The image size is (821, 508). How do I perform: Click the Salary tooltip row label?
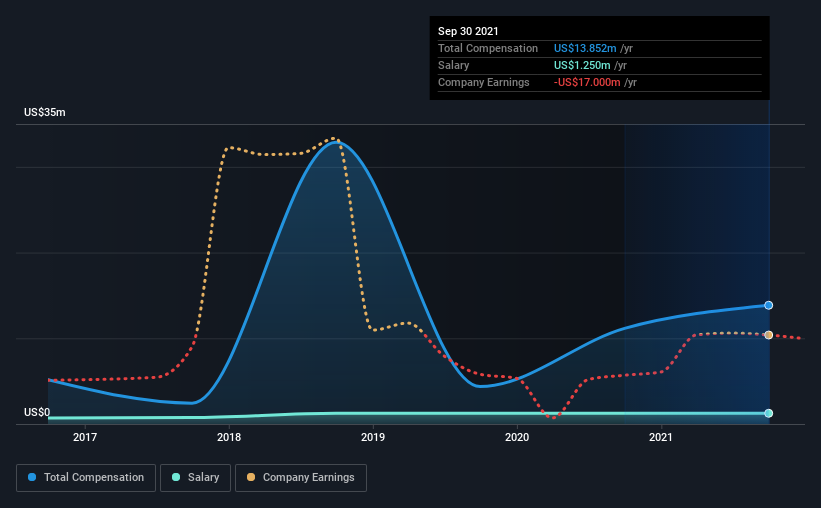[453, 65]
